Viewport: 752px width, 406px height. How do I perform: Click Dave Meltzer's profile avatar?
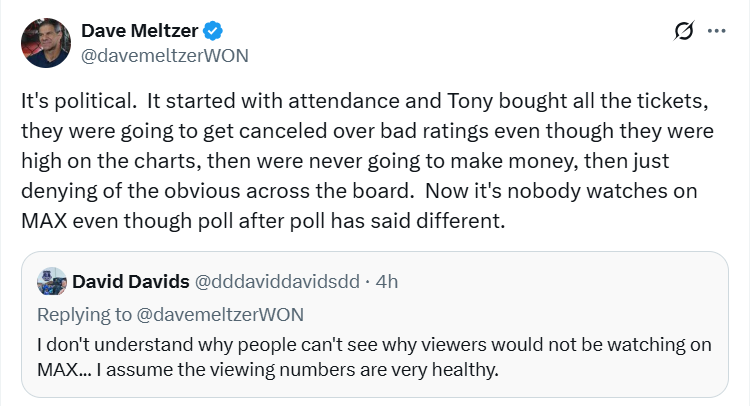[x=46, y=44]
